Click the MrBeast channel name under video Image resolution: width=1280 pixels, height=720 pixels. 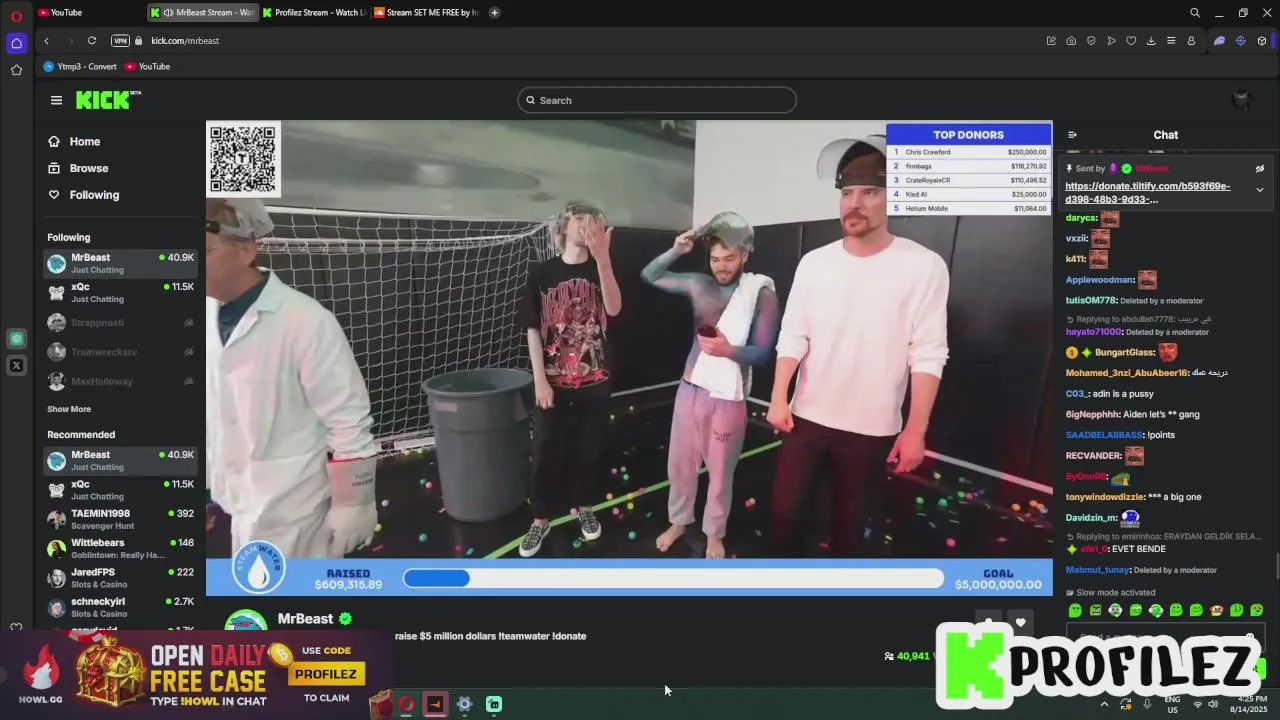[305, 619]
